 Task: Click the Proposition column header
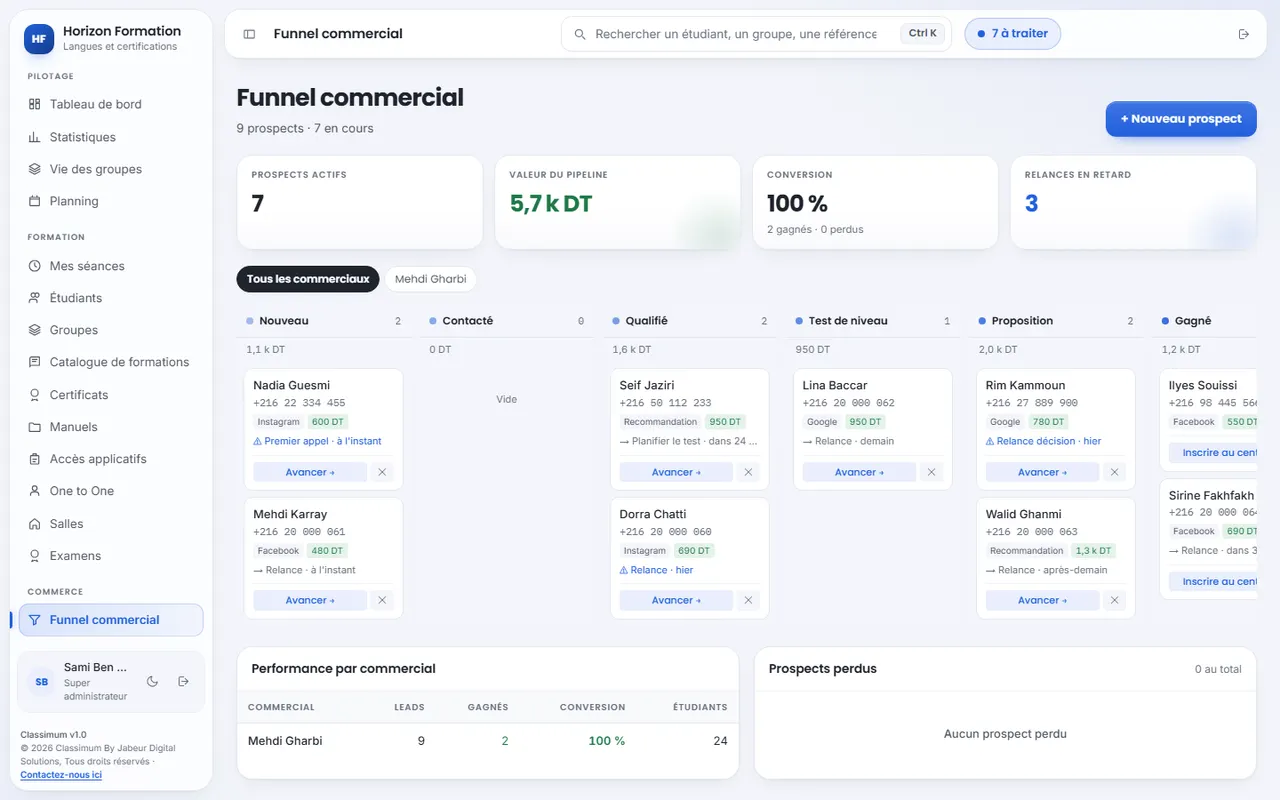tap(1055, 321)
